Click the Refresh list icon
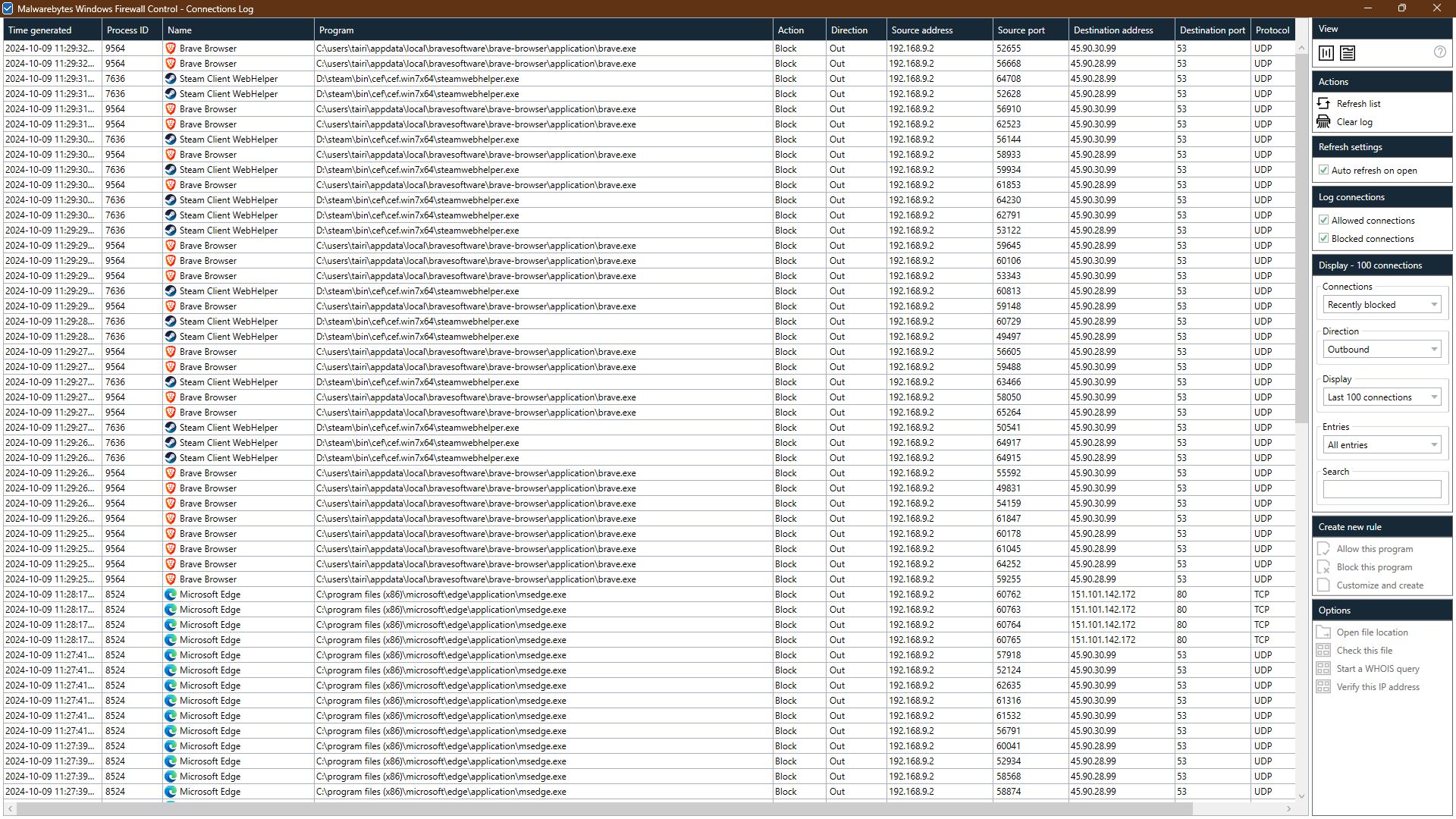 (1324, 103)
